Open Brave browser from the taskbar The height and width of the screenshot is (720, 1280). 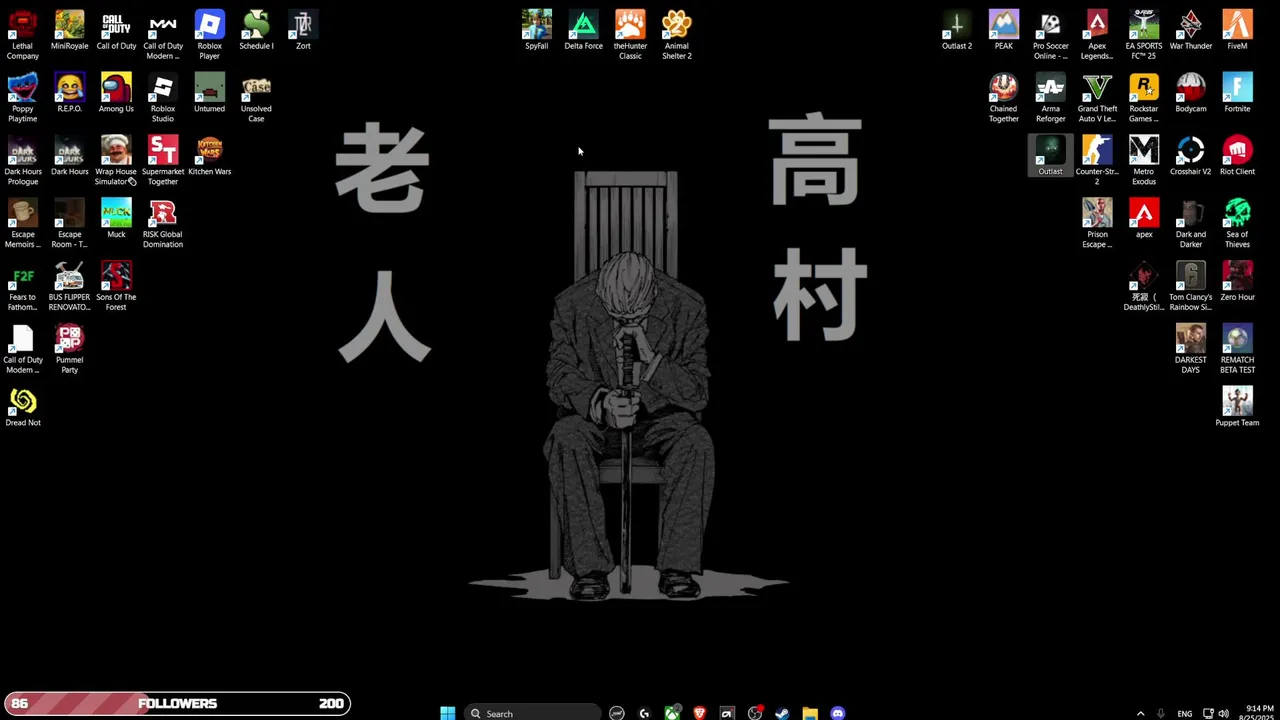(699, 713)
